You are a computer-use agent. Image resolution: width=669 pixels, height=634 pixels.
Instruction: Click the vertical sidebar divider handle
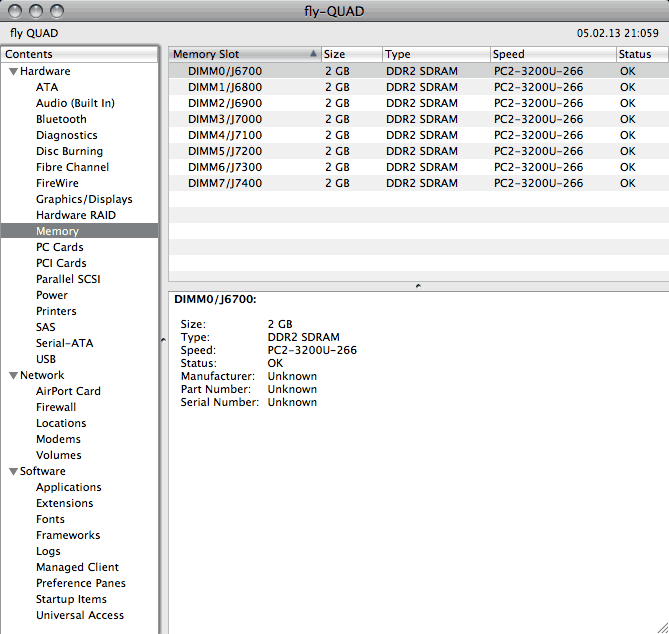162,340
